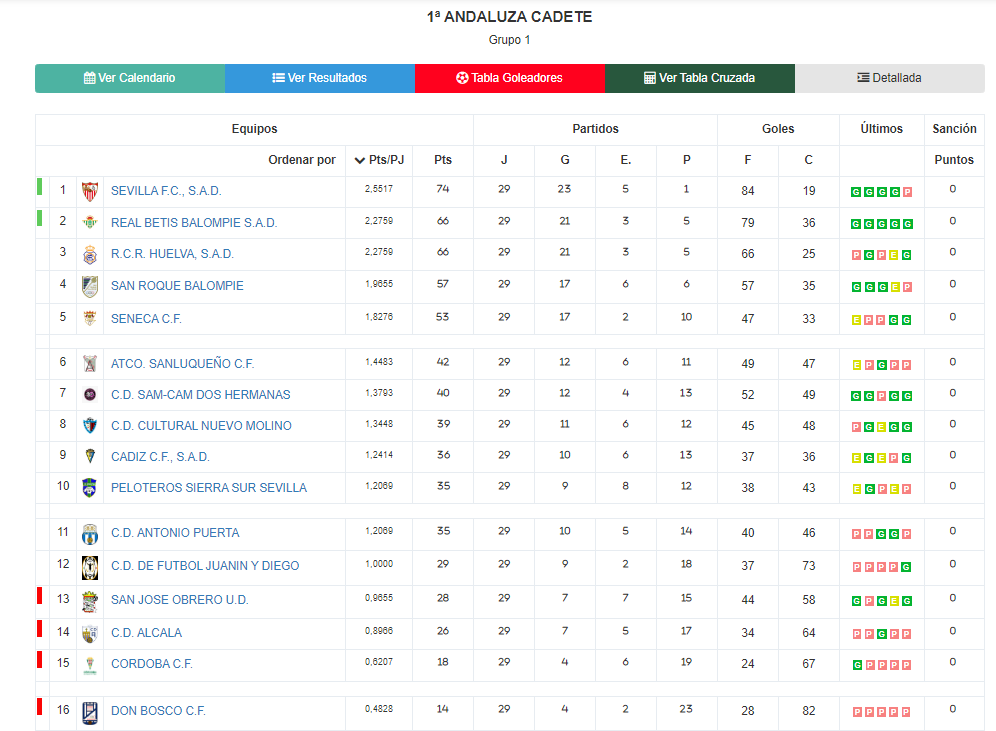Viewport: 996px width, 731px height.
Task: Open CORDOBA C.F. team link
Action: coord(152,664)
